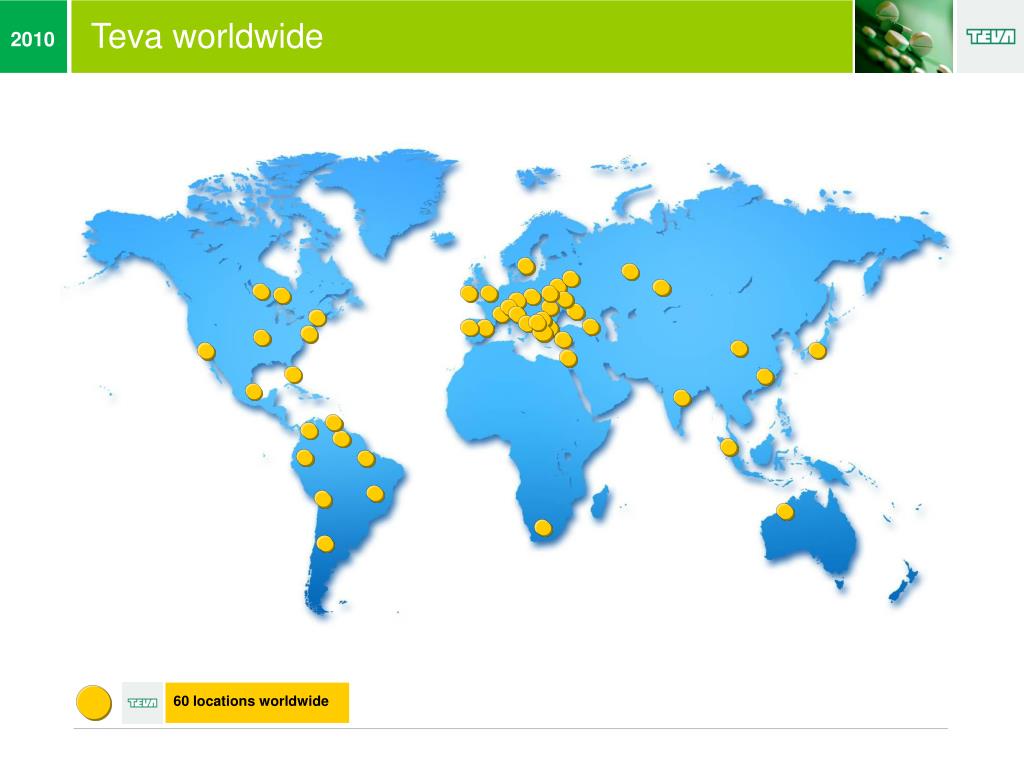The image size is (1024, 768).
Task: Click the yellow marker in India
Action: (x=682, y=398)
